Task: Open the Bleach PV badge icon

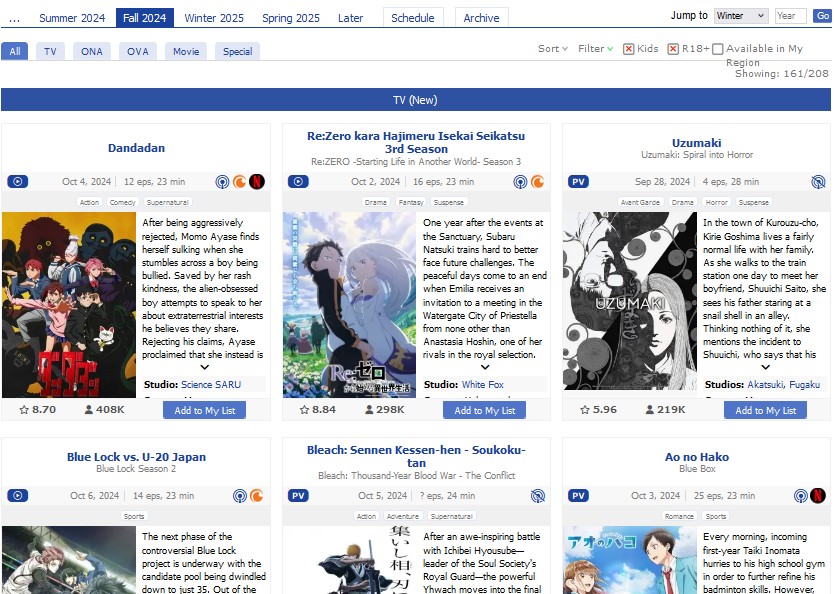Action: tap(298, 496)
